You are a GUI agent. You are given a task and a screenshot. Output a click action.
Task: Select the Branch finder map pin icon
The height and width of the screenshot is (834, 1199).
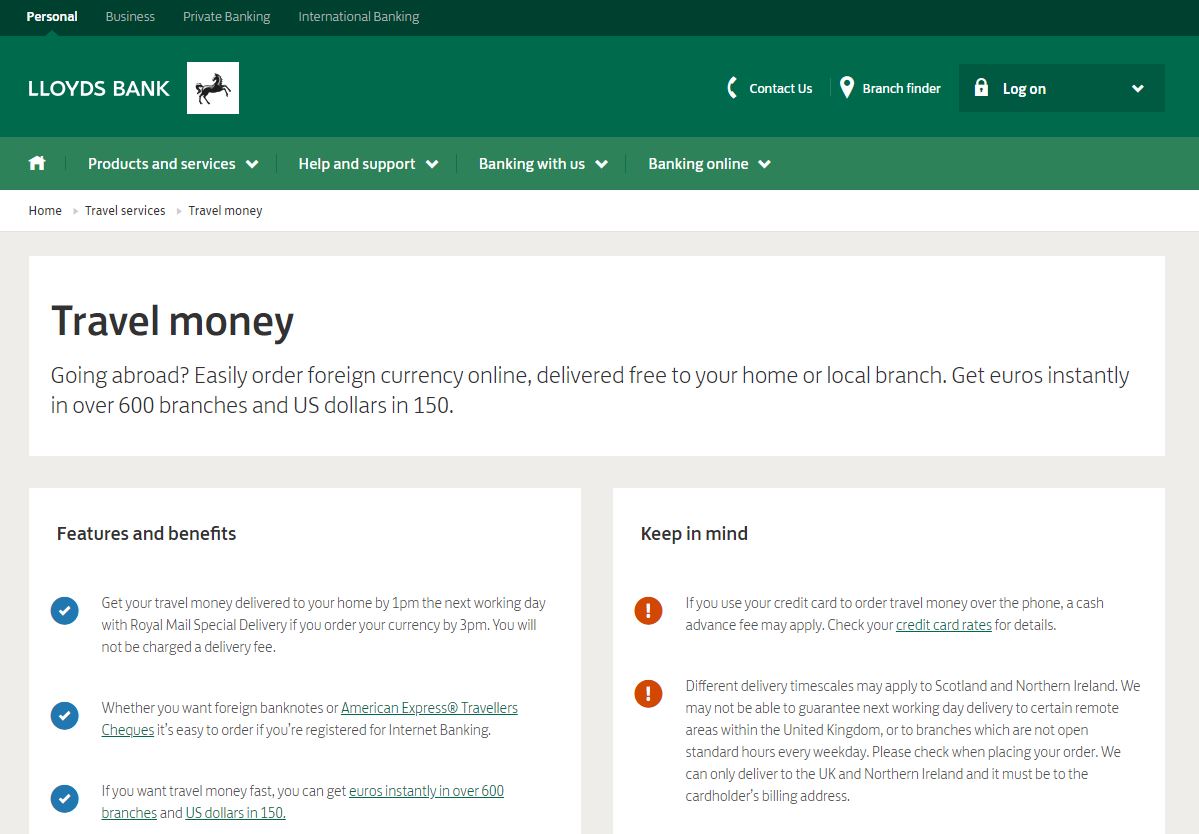(847, 88)
